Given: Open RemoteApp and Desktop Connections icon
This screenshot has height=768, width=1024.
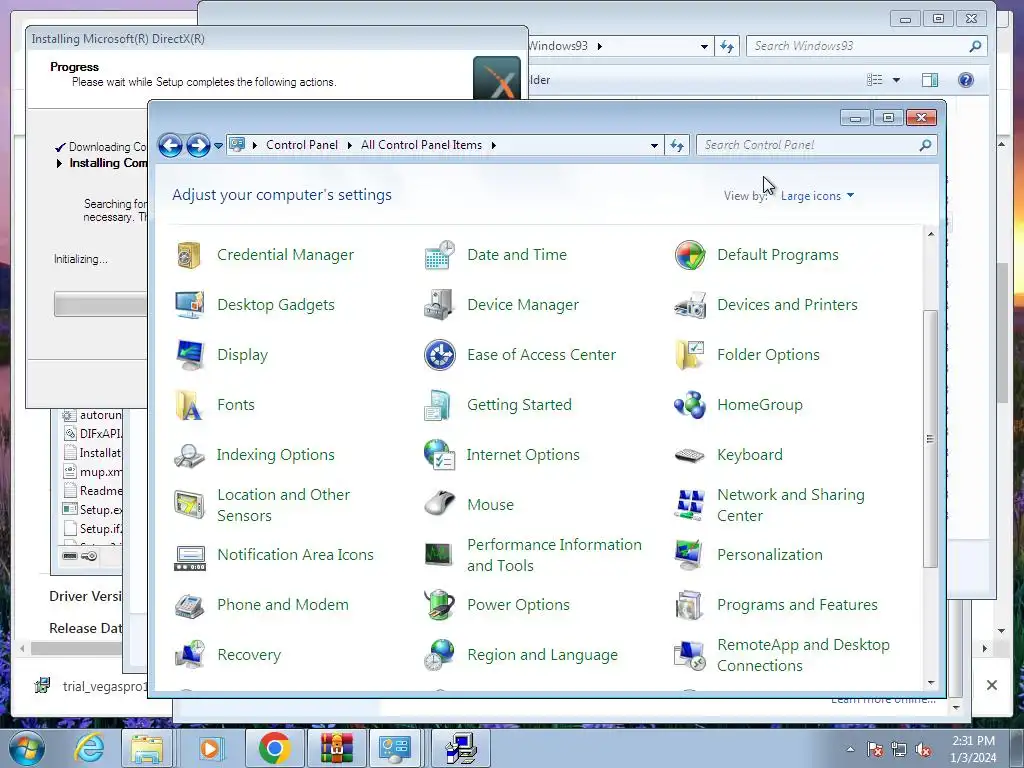Looking at the screenshot, I should pos(690,655).
